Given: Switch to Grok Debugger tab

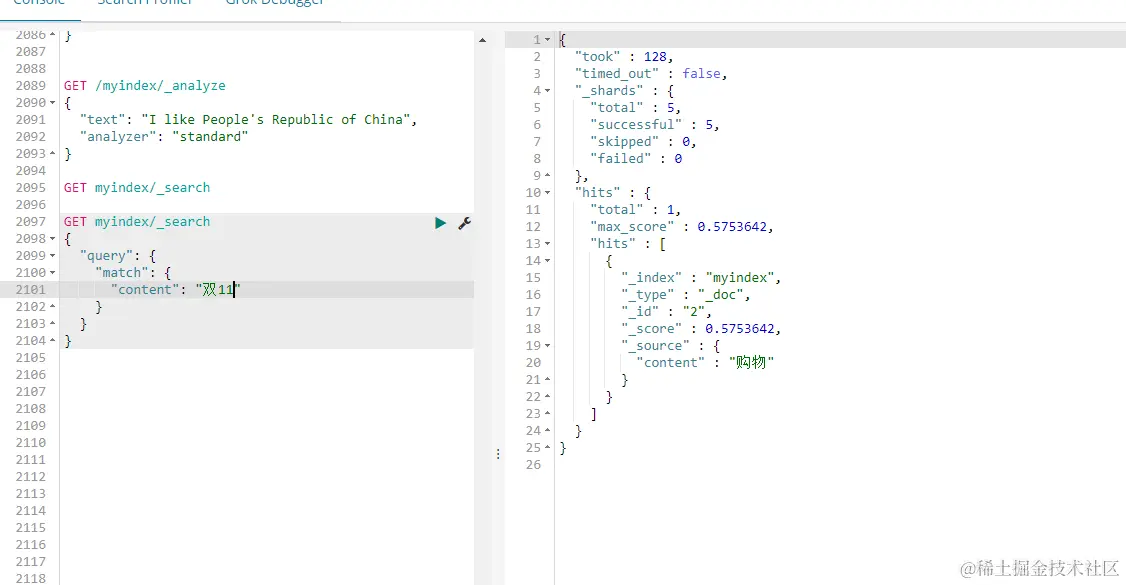Looking at the screenshot, I should tap(274, 3).
